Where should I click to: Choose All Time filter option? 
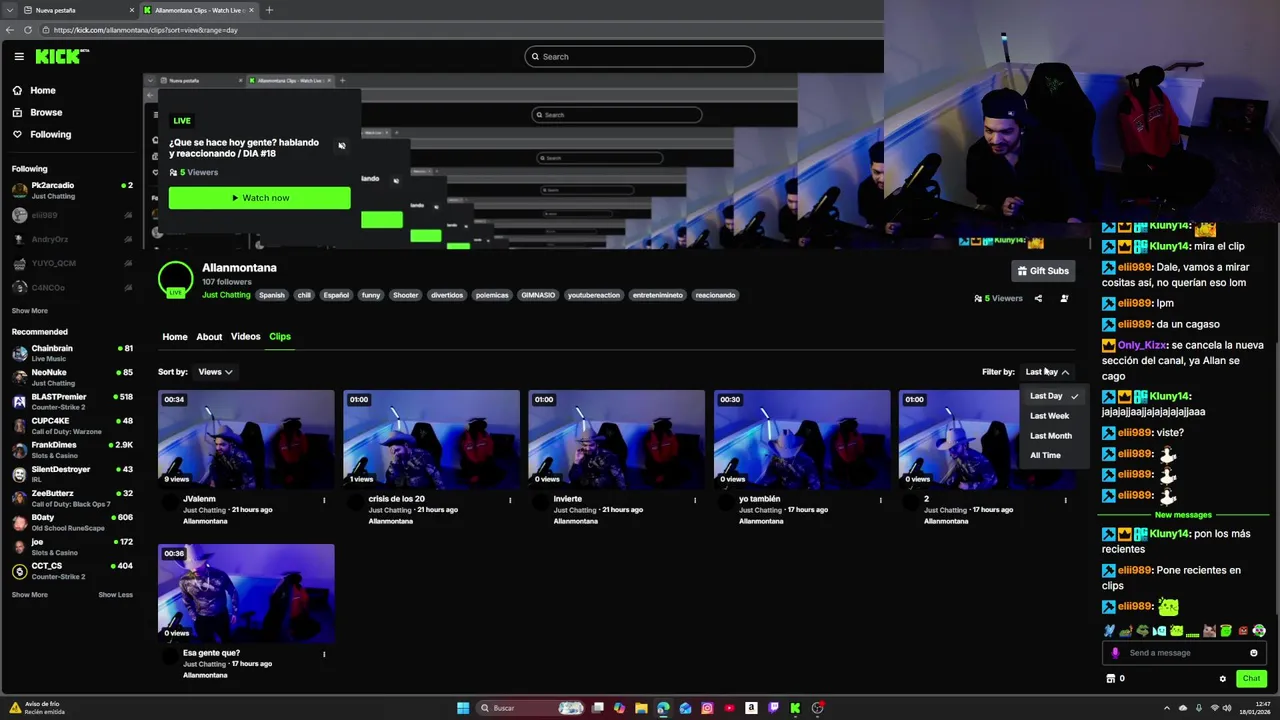point(1054,455)
